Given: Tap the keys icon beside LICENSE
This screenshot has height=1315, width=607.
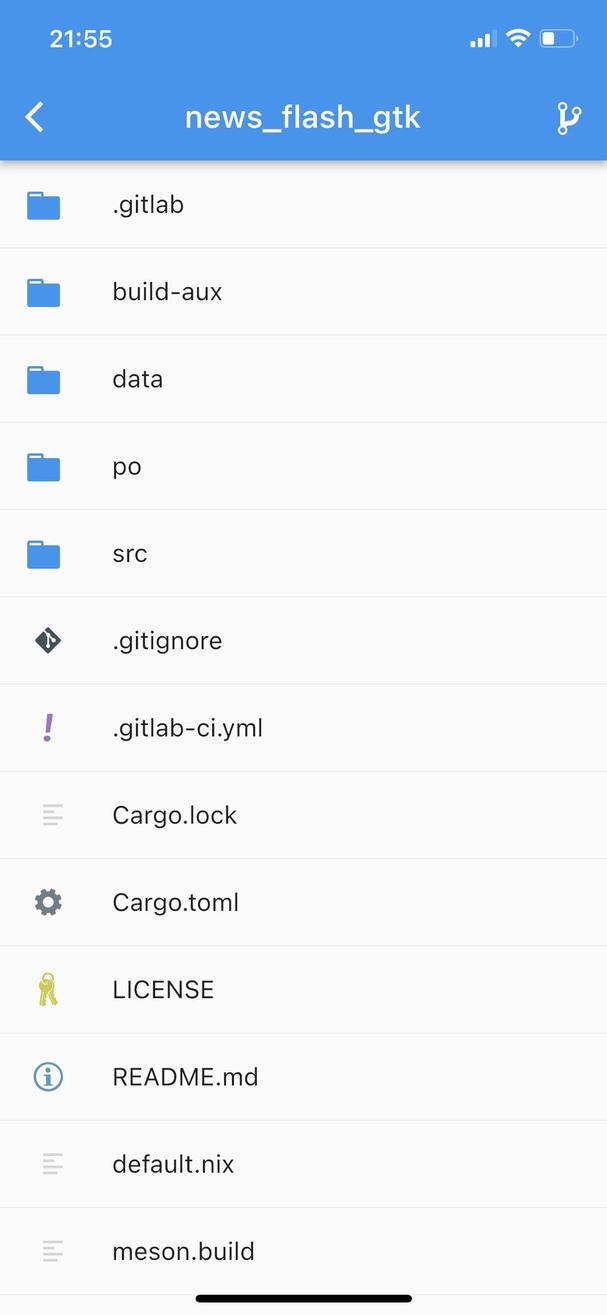Looking at the screenshot, I should coord(48,989).
